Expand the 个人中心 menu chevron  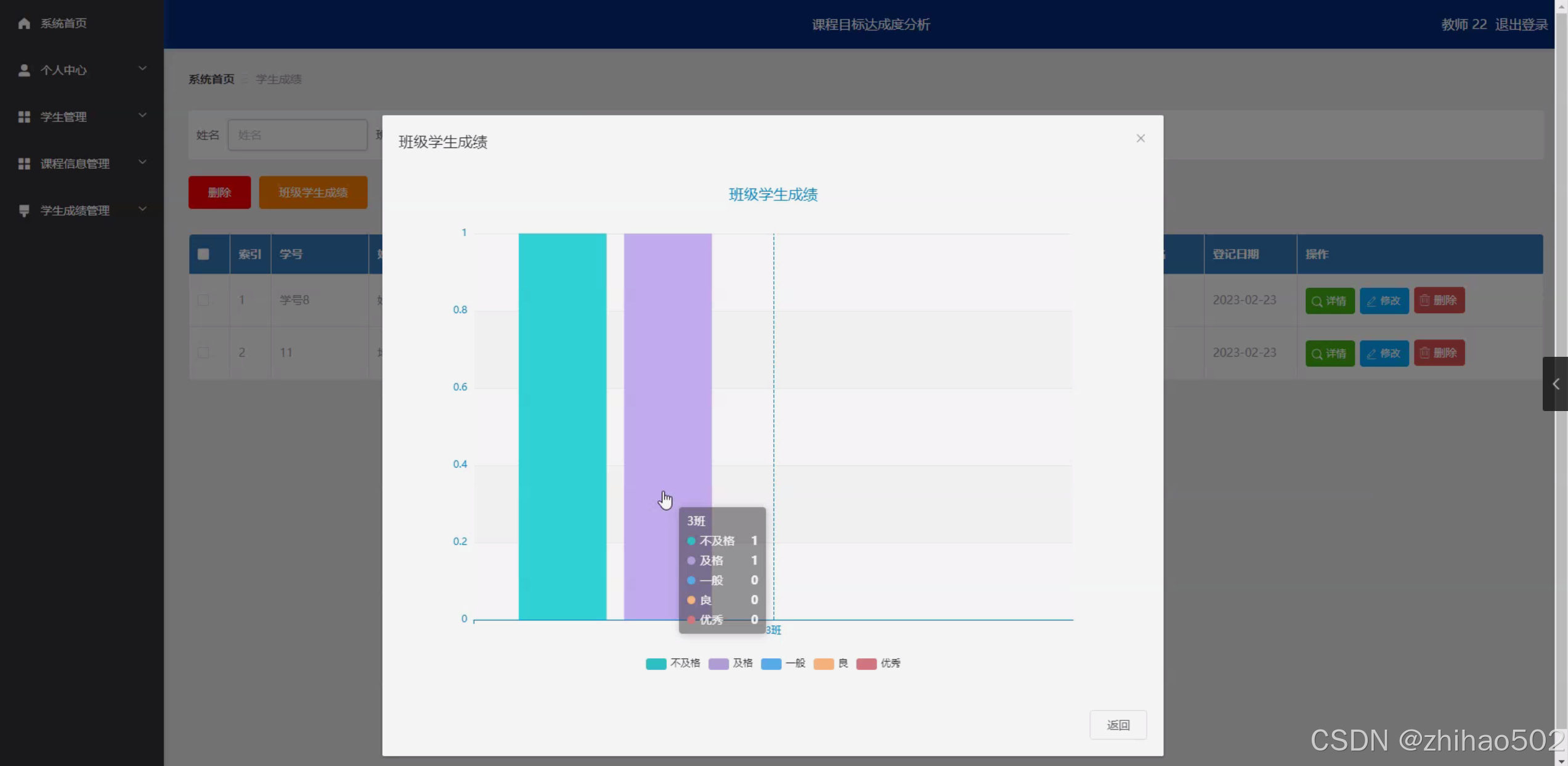142,68
